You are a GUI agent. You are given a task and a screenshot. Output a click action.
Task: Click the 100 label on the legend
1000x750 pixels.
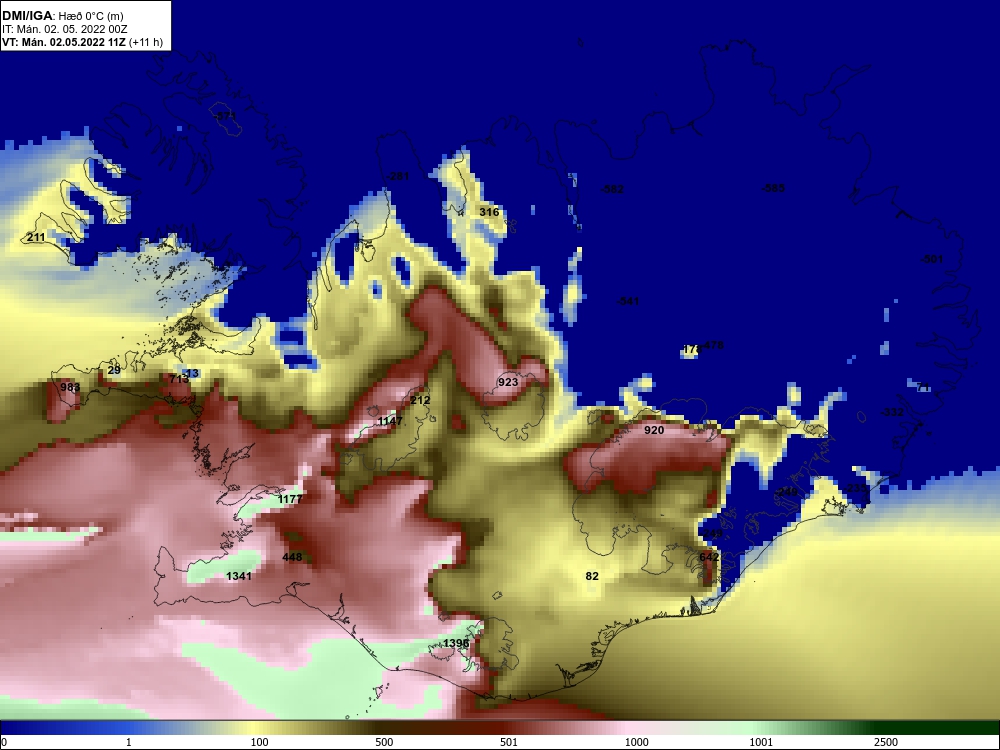[260, 742]
